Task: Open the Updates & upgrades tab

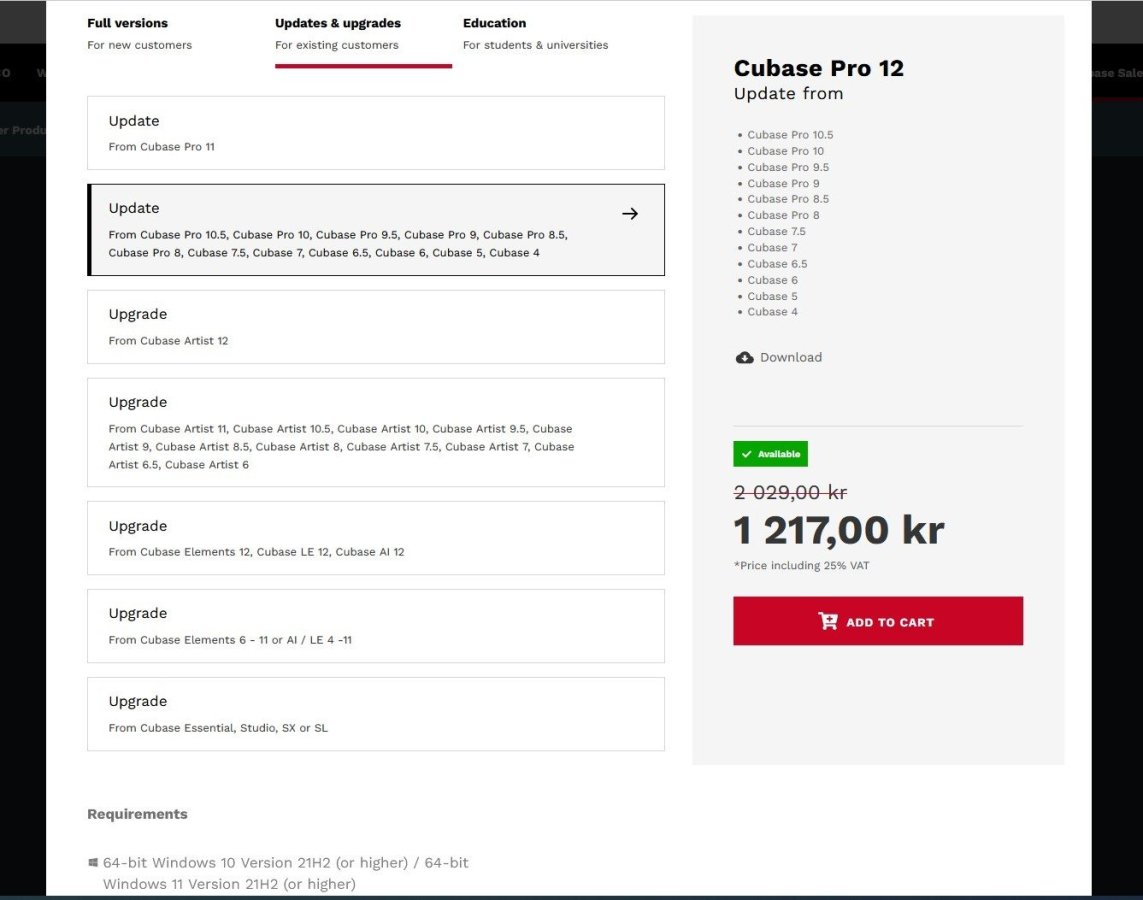Action: pyautogui.click(x=336, y=33)
